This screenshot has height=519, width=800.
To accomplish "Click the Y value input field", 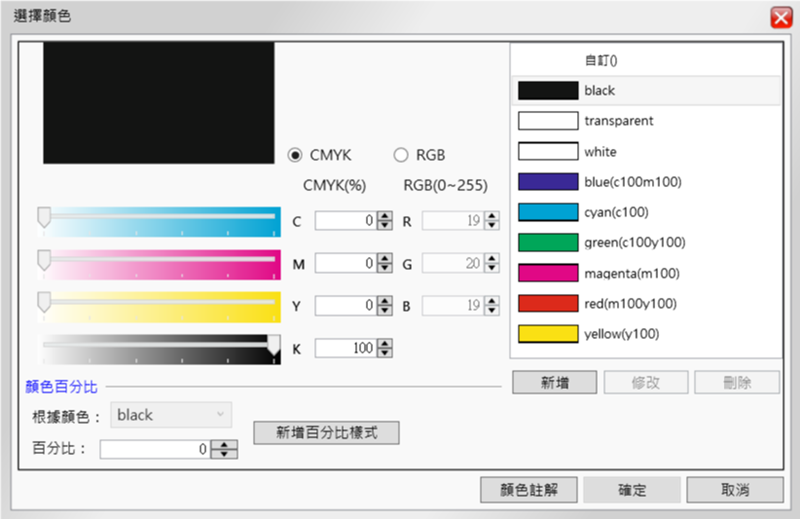I will (x=346, y=306).
